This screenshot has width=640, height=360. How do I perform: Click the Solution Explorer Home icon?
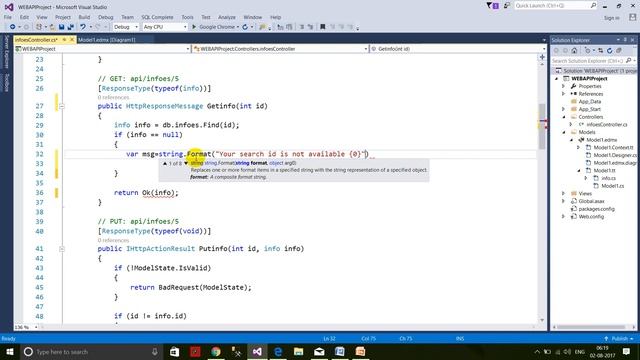point(574,51)
